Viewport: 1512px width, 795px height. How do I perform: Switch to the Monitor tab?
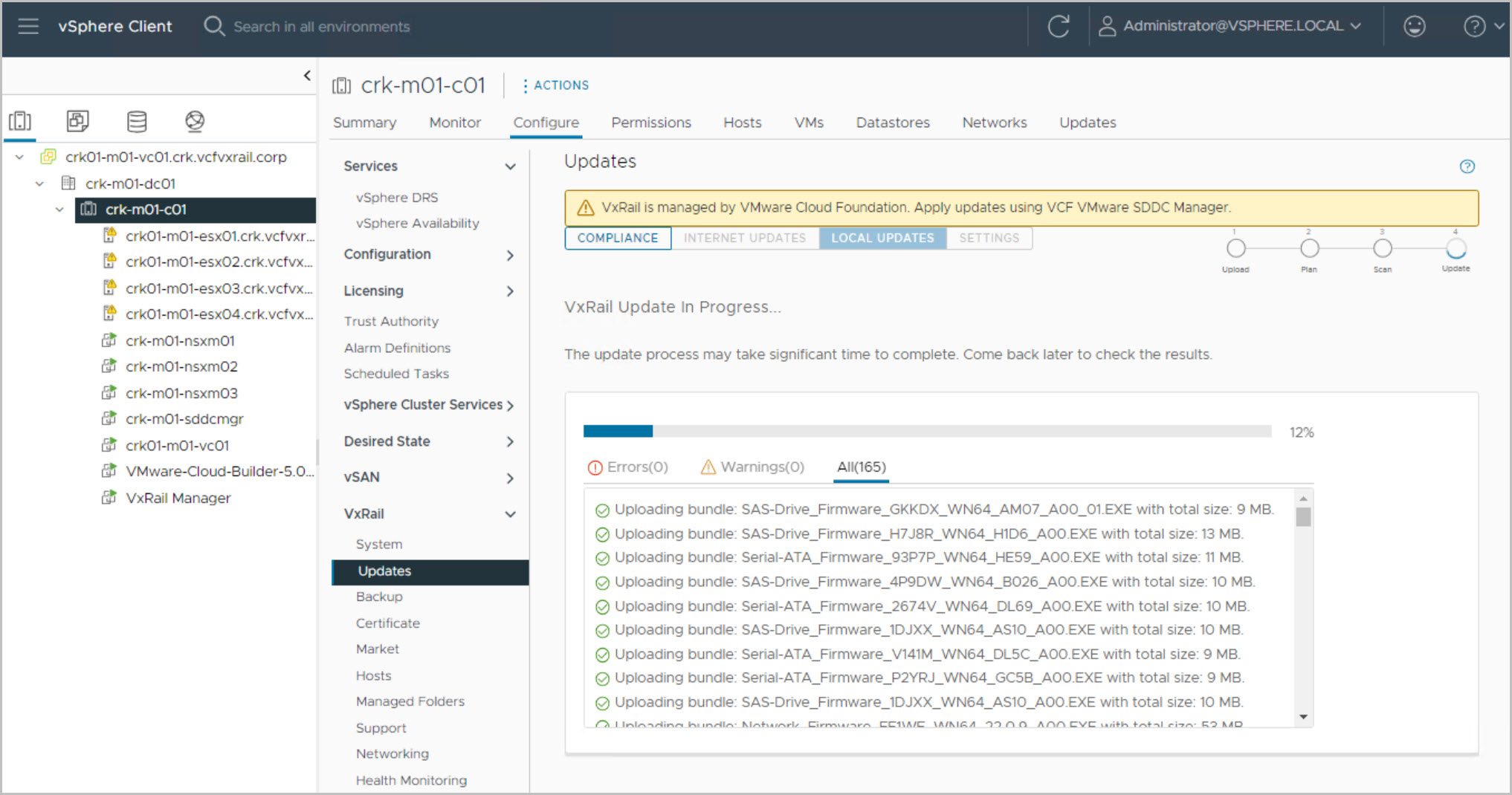coord(454,123)
